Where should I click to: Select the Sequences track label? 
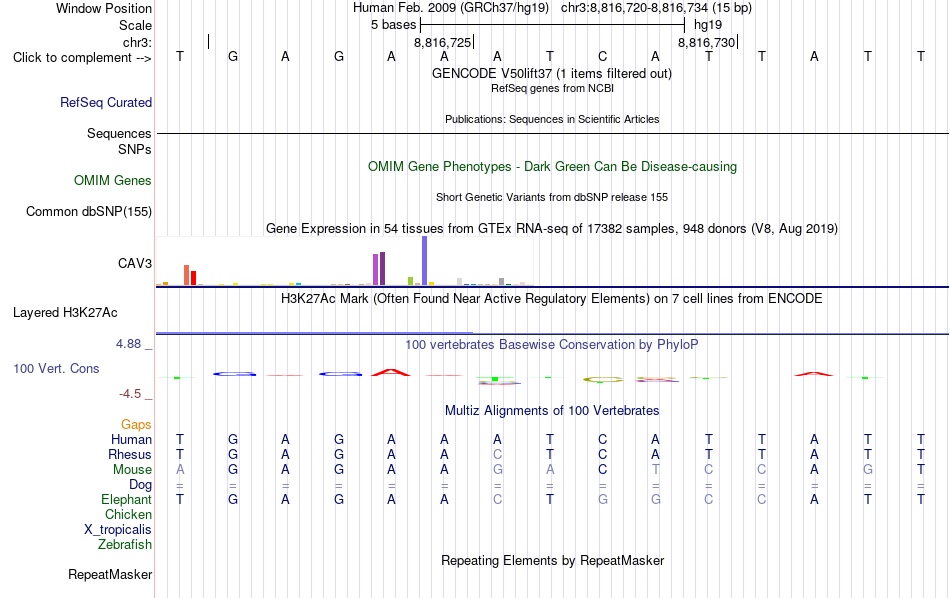[x=119, y=133]
